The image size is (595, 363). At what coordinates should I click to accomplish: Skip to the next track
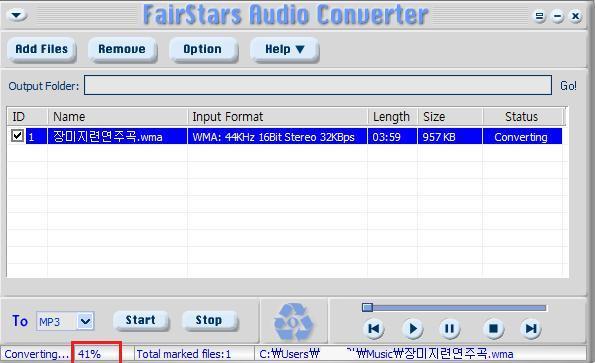coord(530,328)
